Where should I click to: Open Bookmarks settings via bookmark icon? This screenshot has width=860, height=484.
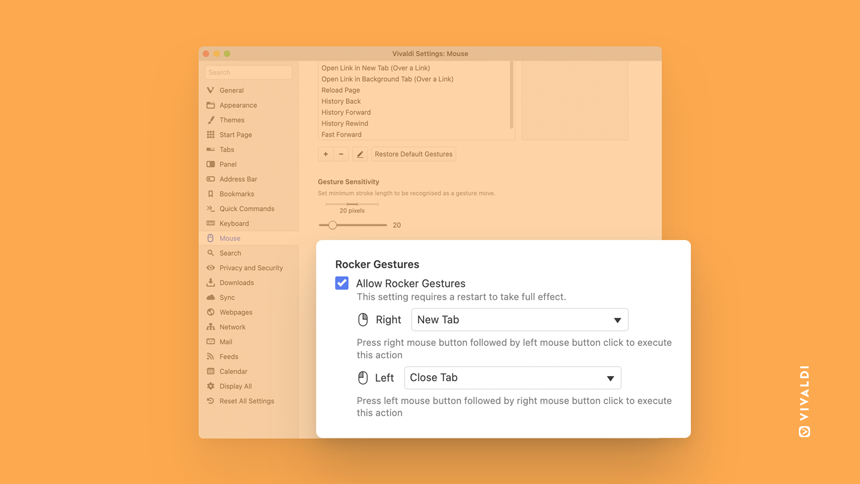coord(211,194)
